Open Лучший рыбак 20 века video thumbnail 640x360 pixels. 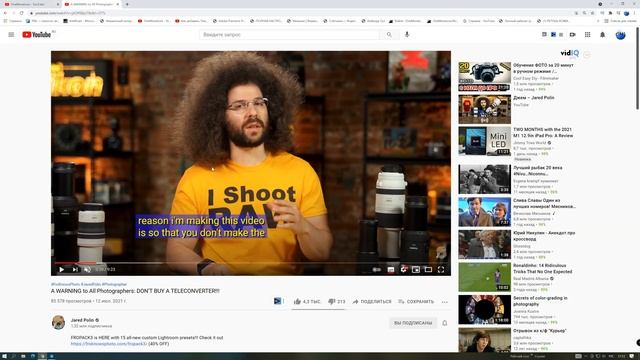484,179
